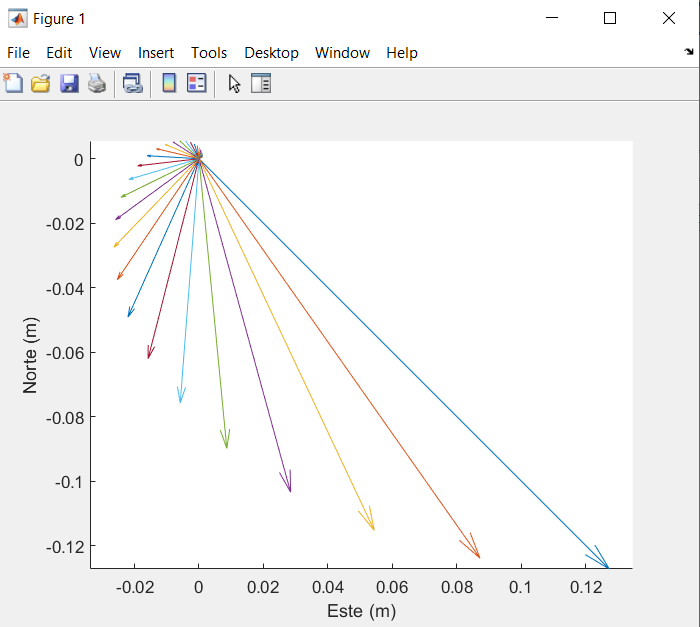Click the New Figure toolbar icon
The height and width of the screenshot is (627, 700).
click(x=14, y=84)
